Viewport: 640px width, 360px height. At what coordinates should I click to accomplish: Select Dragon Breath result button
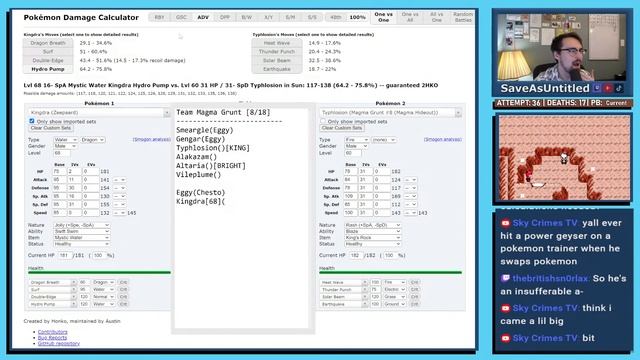tap(48, 43)
